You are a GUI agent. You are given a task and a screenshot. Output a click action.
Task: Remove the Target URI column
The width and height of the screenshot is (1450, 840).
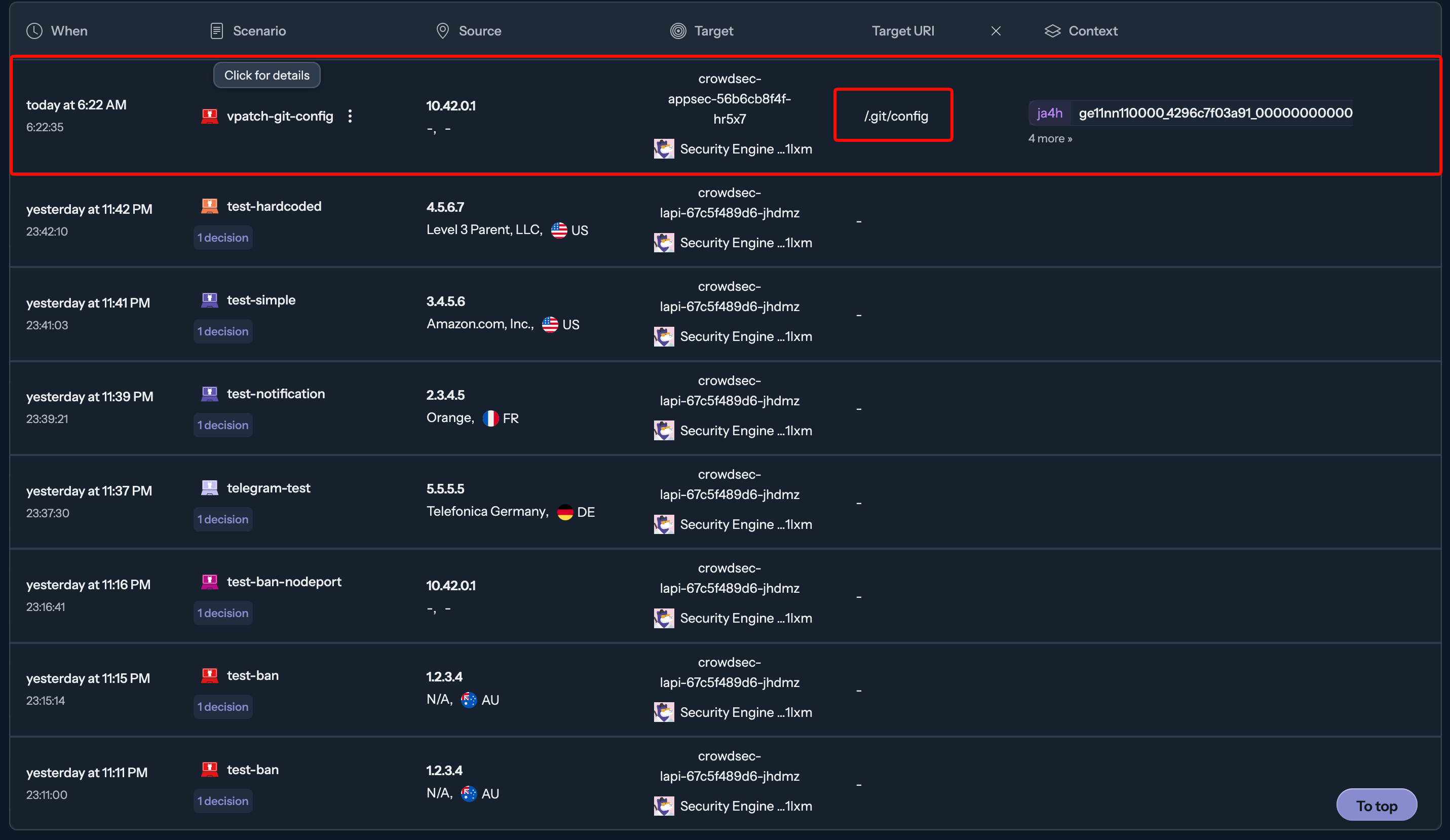click(x=996, y=31)
